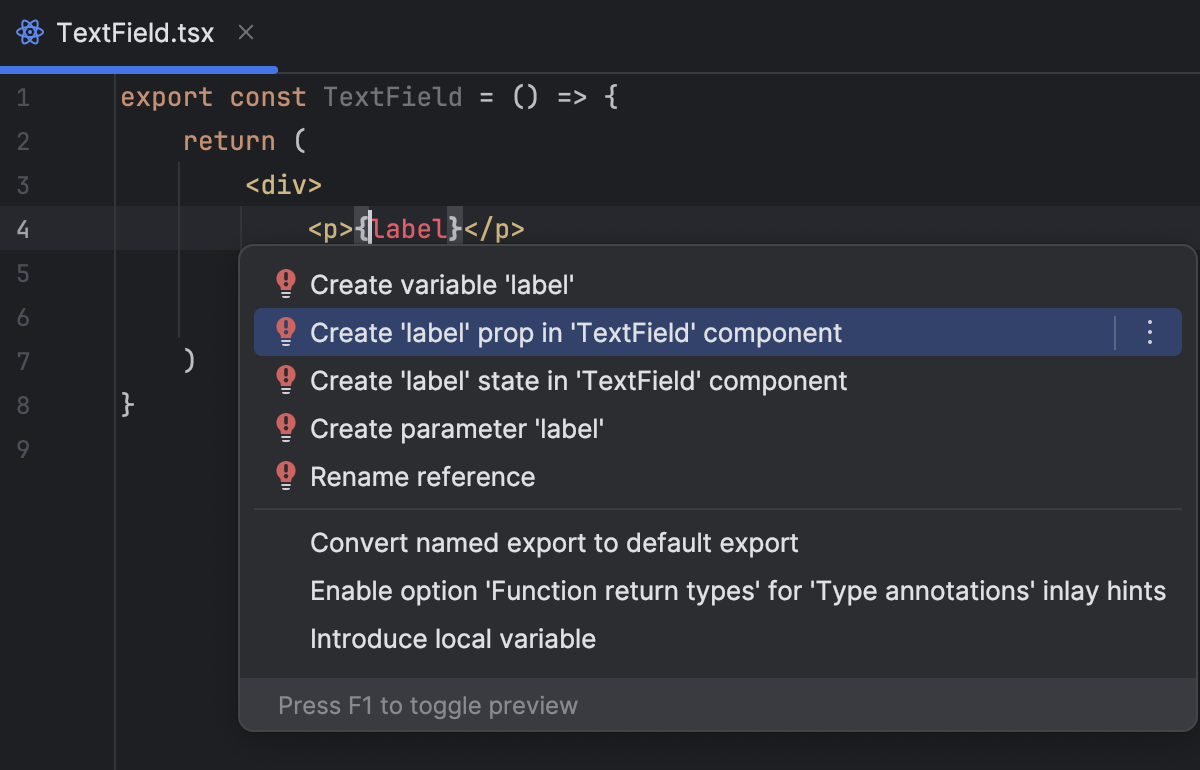Choose Rename reference
This screenshot has width=1200, height=770.
coord(423,476)
